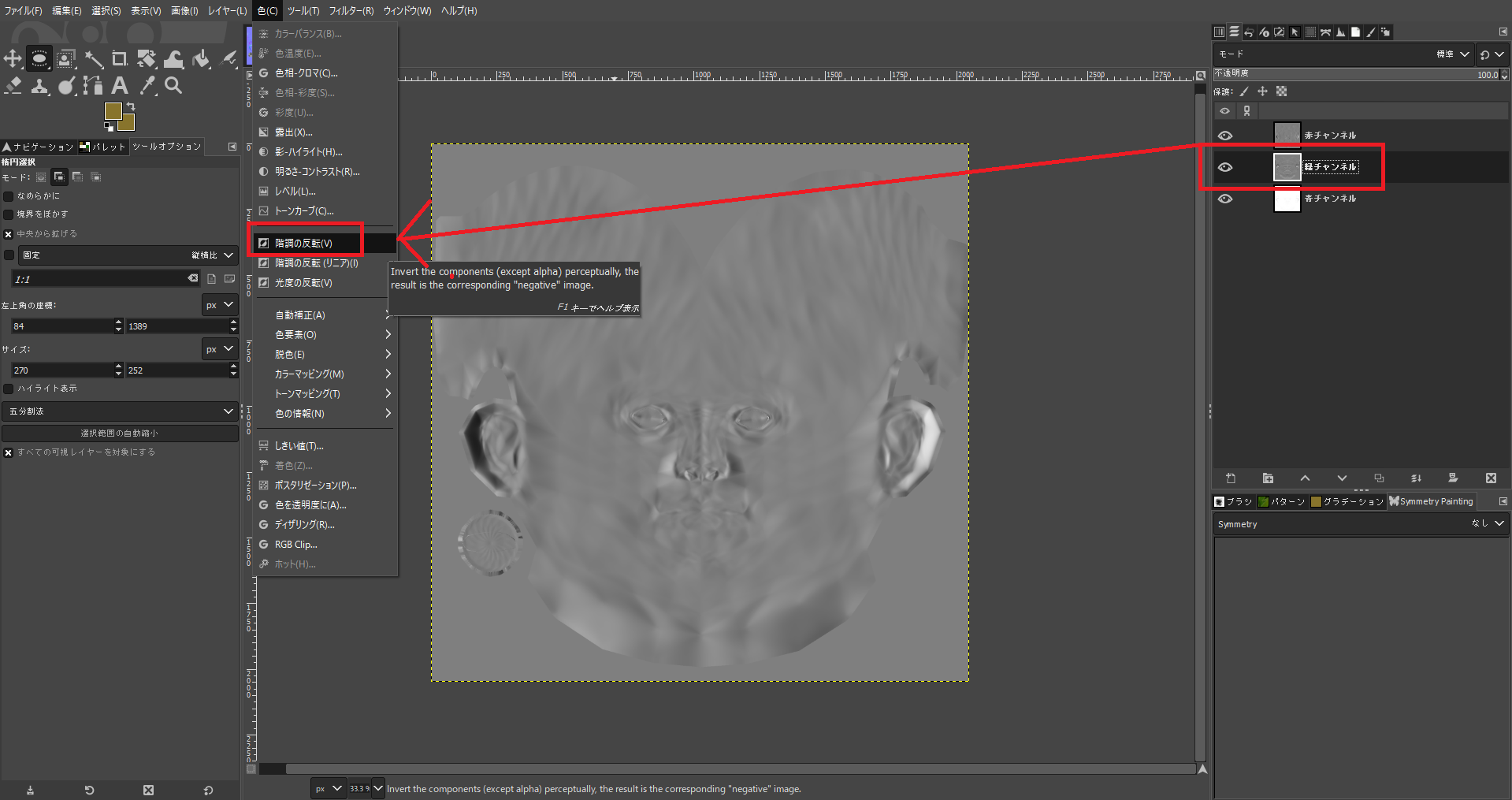Pick the Text tool
The height and width of the screenshot is (800, 1512).
(120, 85)
